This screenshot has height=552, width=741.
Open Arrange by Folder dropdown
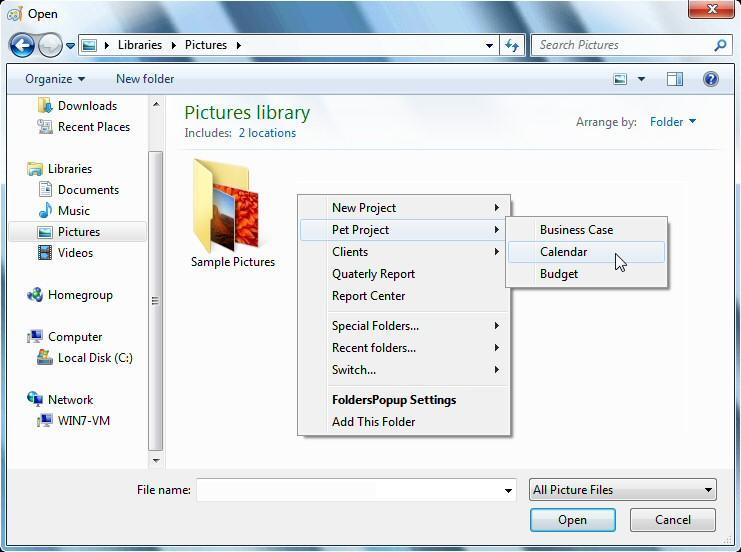point(672,122)
